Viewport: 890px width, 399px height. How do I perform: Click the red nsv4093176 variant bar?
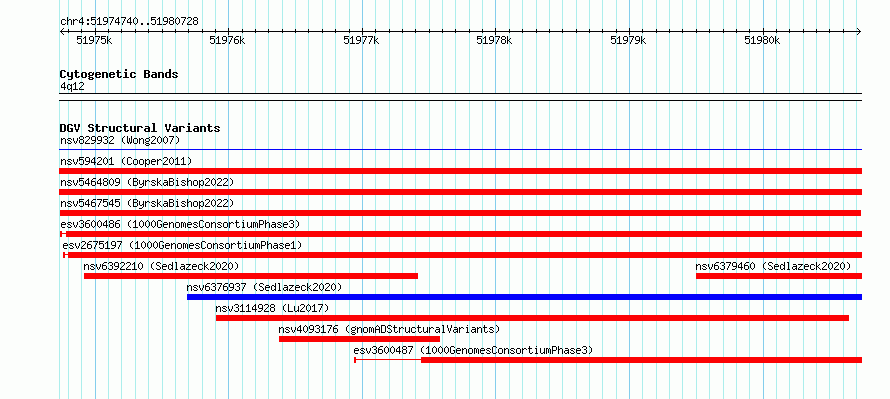tap(359, 339)
